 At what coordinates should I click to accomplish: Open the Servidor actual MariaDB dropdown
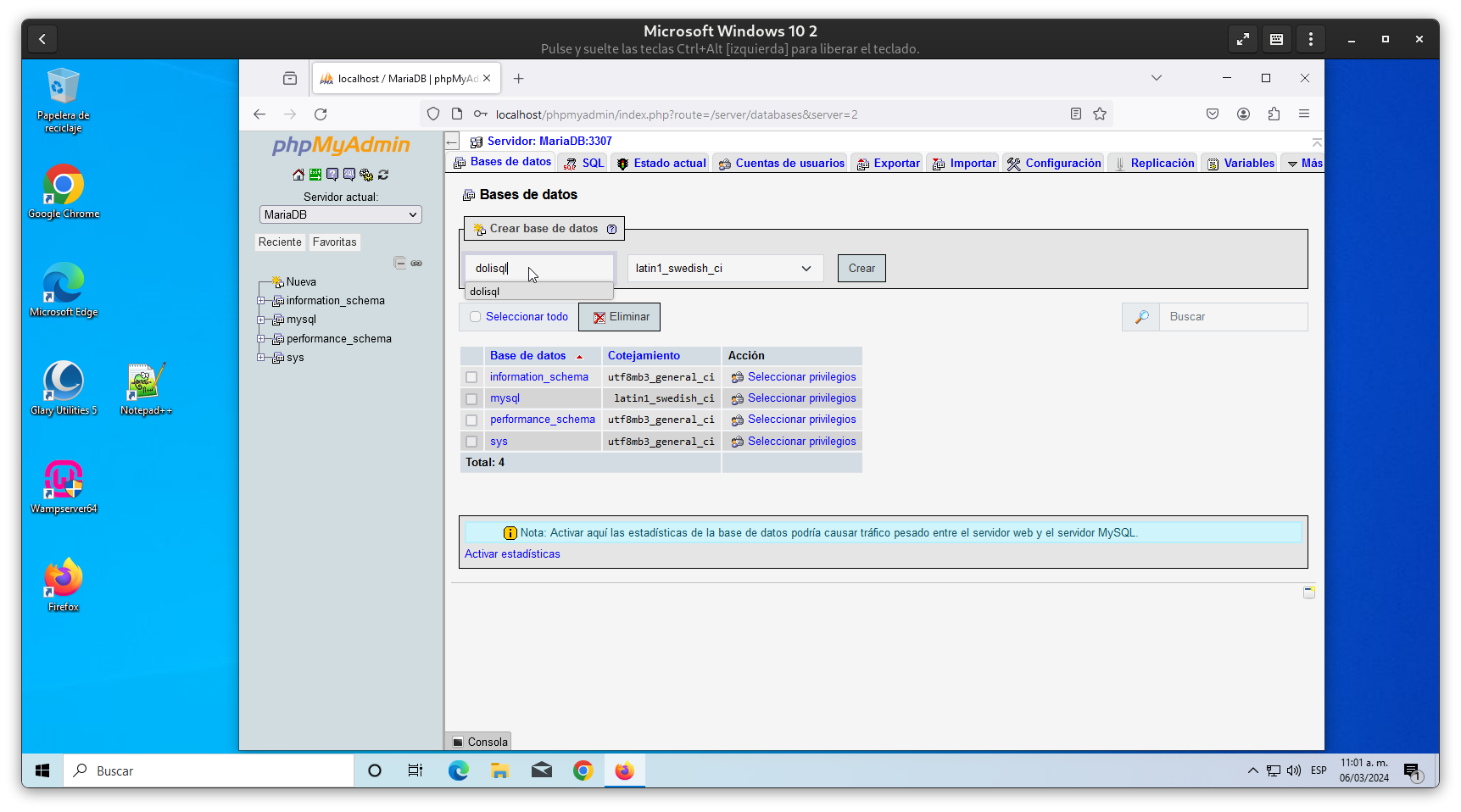tap(340, 214)
